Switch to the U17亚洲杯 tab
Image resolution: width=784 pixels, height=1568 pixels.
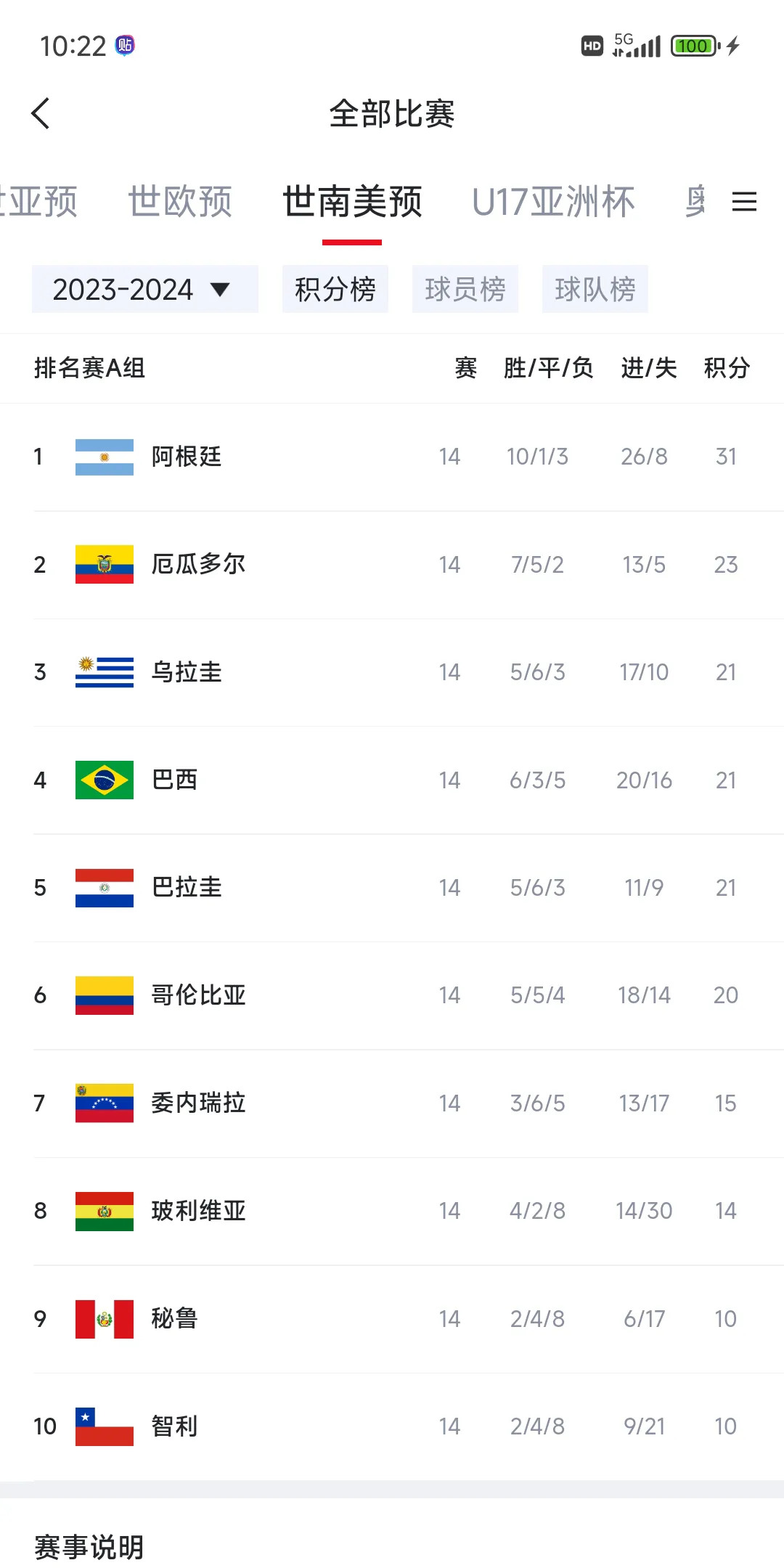coord(553,201)
